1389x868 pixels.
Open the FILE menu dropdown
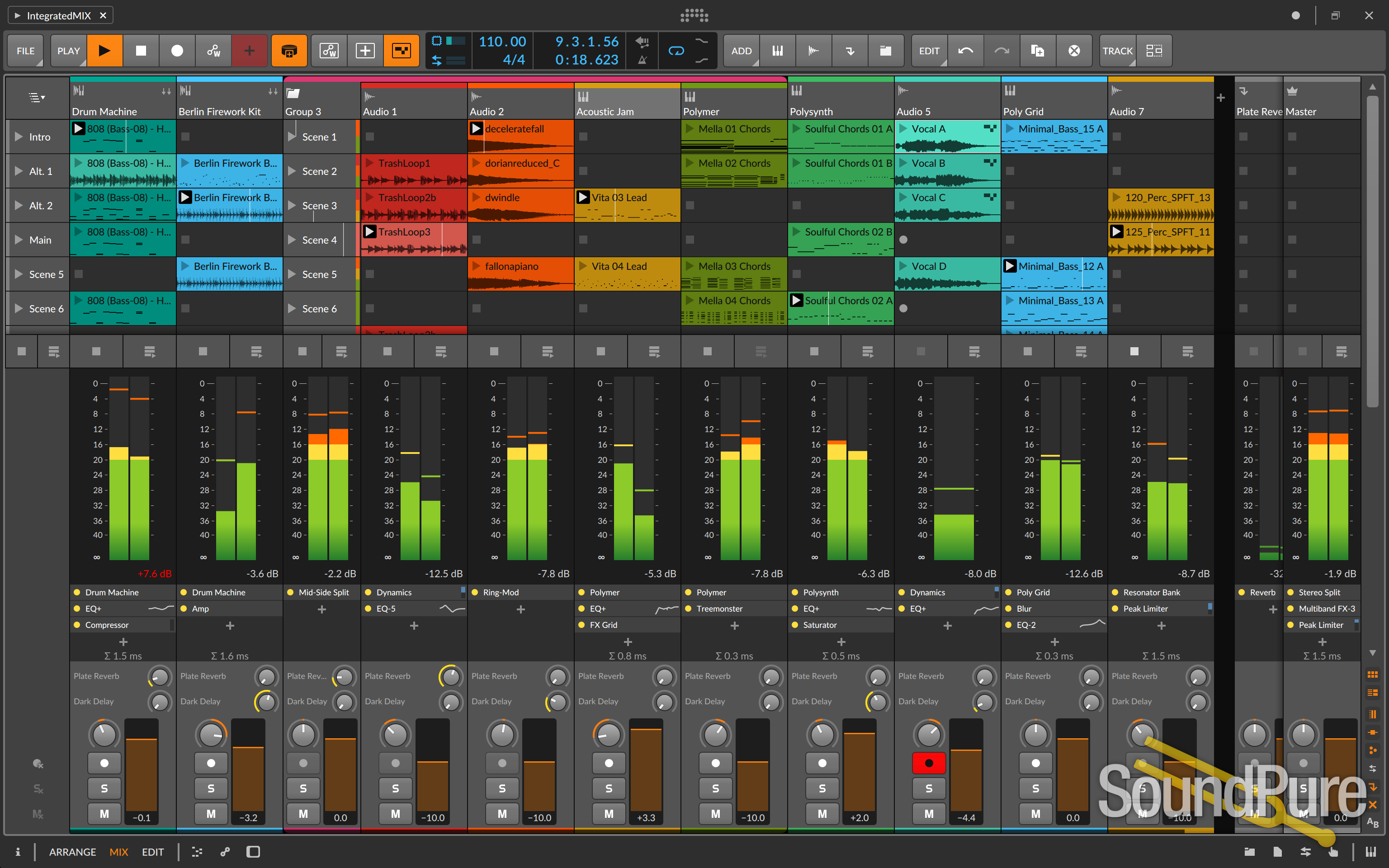[x=26, y=51]
